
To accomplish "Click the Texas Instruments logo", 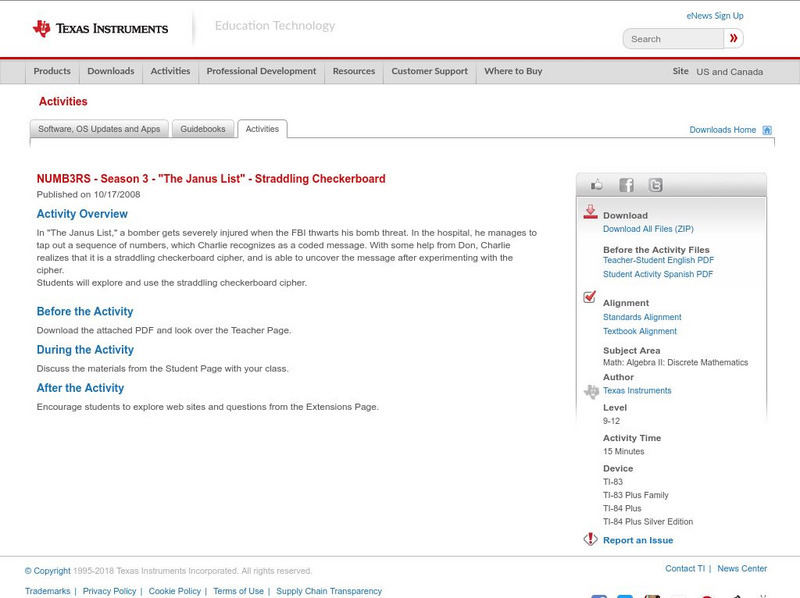I will click(x=101, y=29).
